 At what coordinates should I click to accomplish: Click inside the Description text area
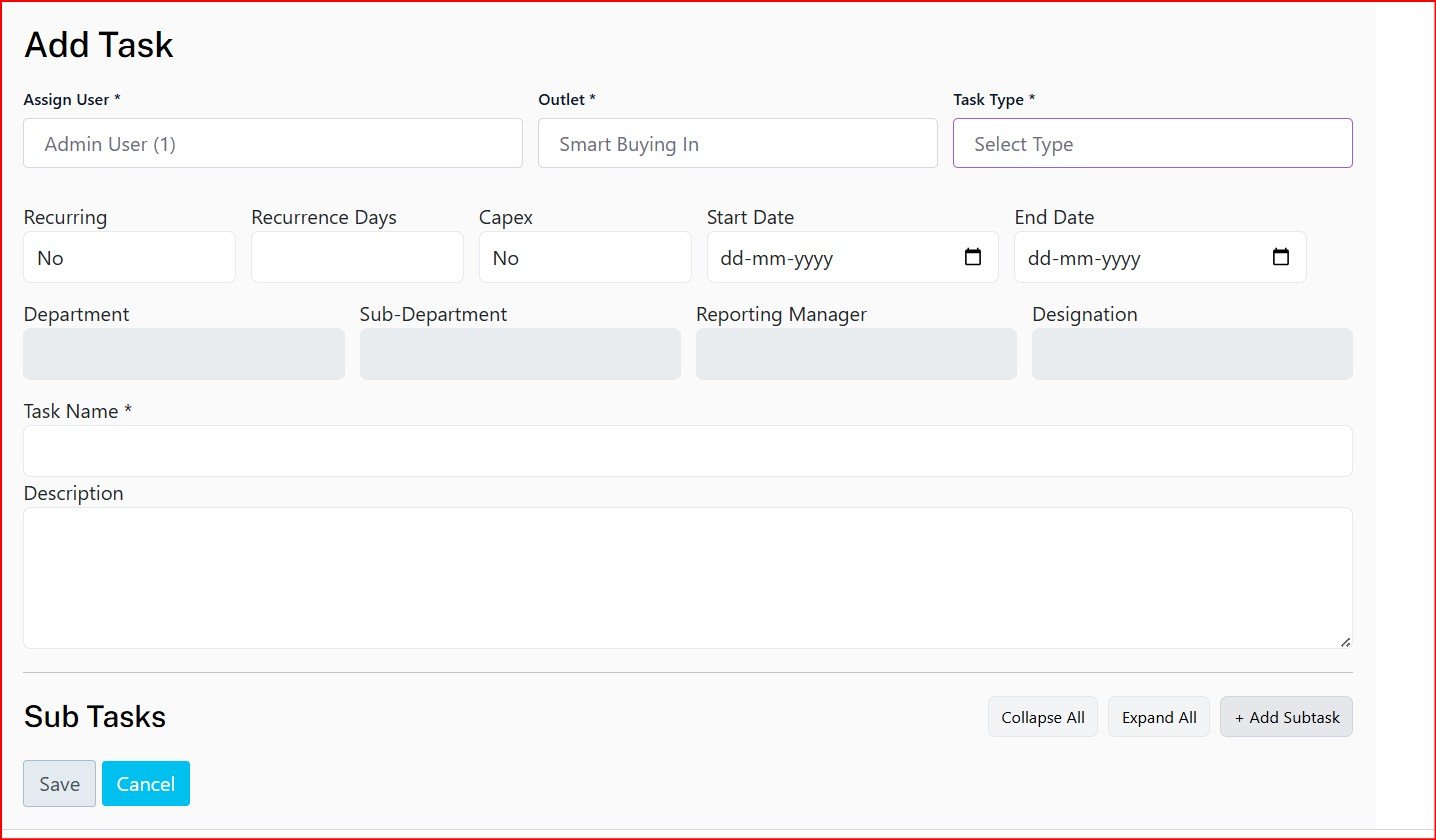(x=687, y=577)
